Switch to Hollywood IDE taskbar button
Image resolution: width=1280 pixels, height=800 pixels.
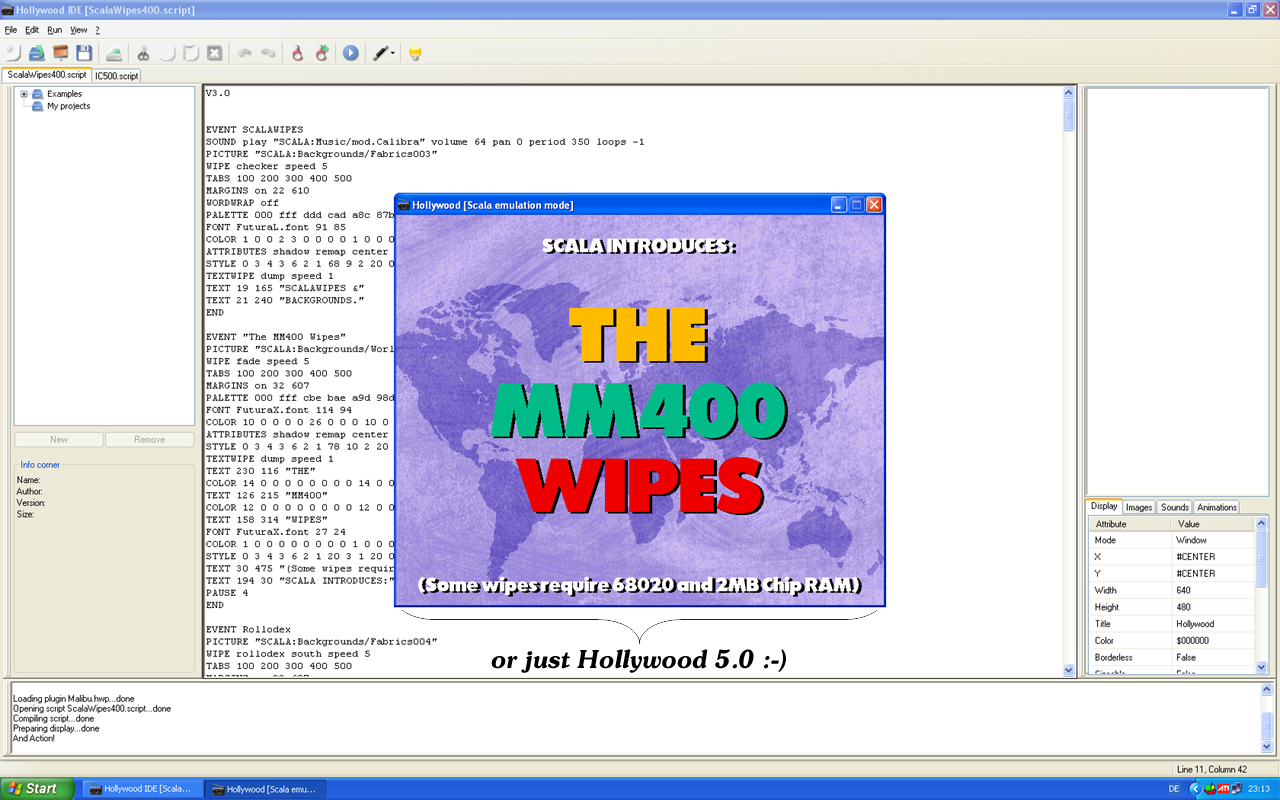point(142,789)
